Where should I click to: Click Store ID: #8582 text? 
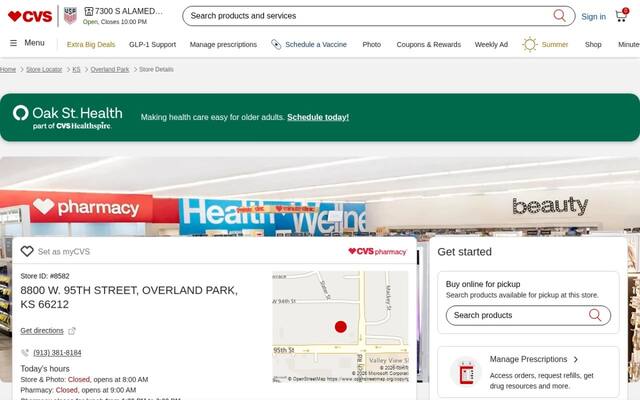(45, 276)
